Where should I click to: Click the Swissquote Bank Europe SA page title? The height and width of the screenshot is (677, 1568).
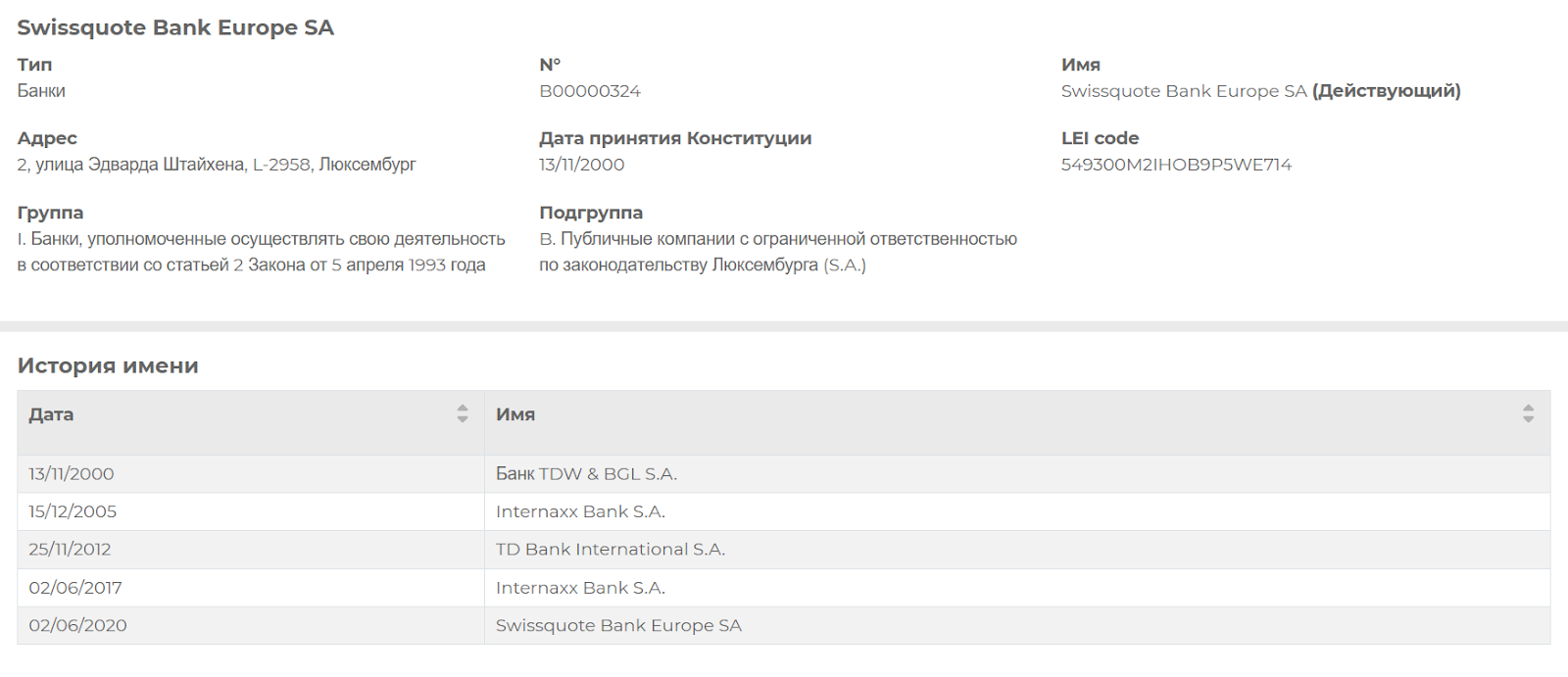(175, 27)
